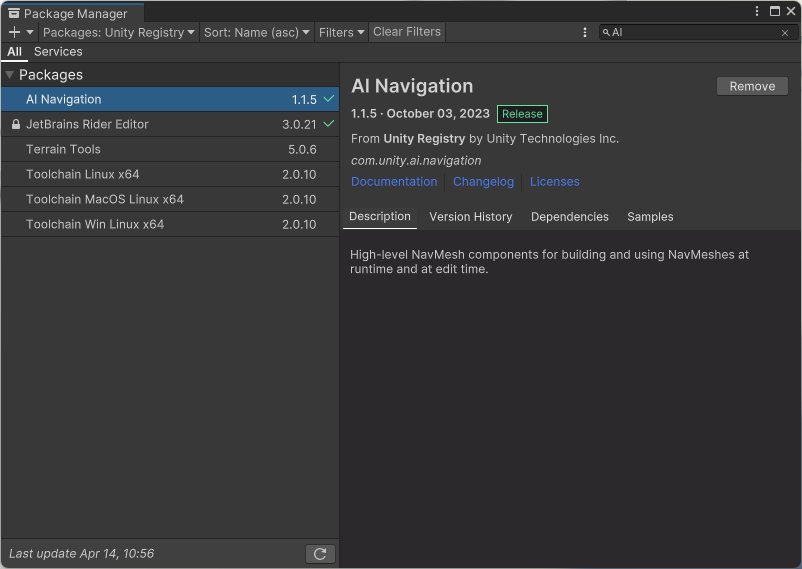This screenshot has height=569, width=802.
Task: Switch to the All tab
Action: pyautogui.click(x=14, y=52)
